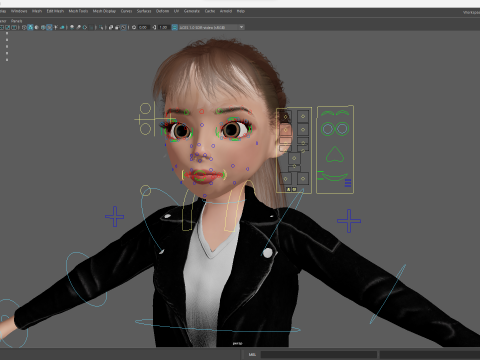Select right eyebrow control in face panel
Viewport: 480px width, 360px height.
pyautogui.click(x=342, y=113)
